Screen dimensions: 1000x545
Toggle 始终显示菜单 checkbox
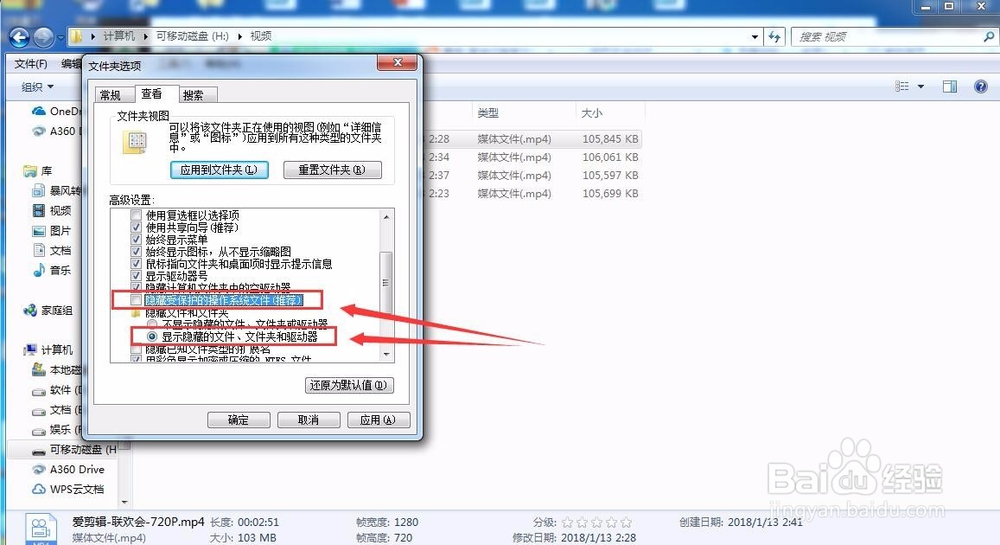[x=136, y=240]
